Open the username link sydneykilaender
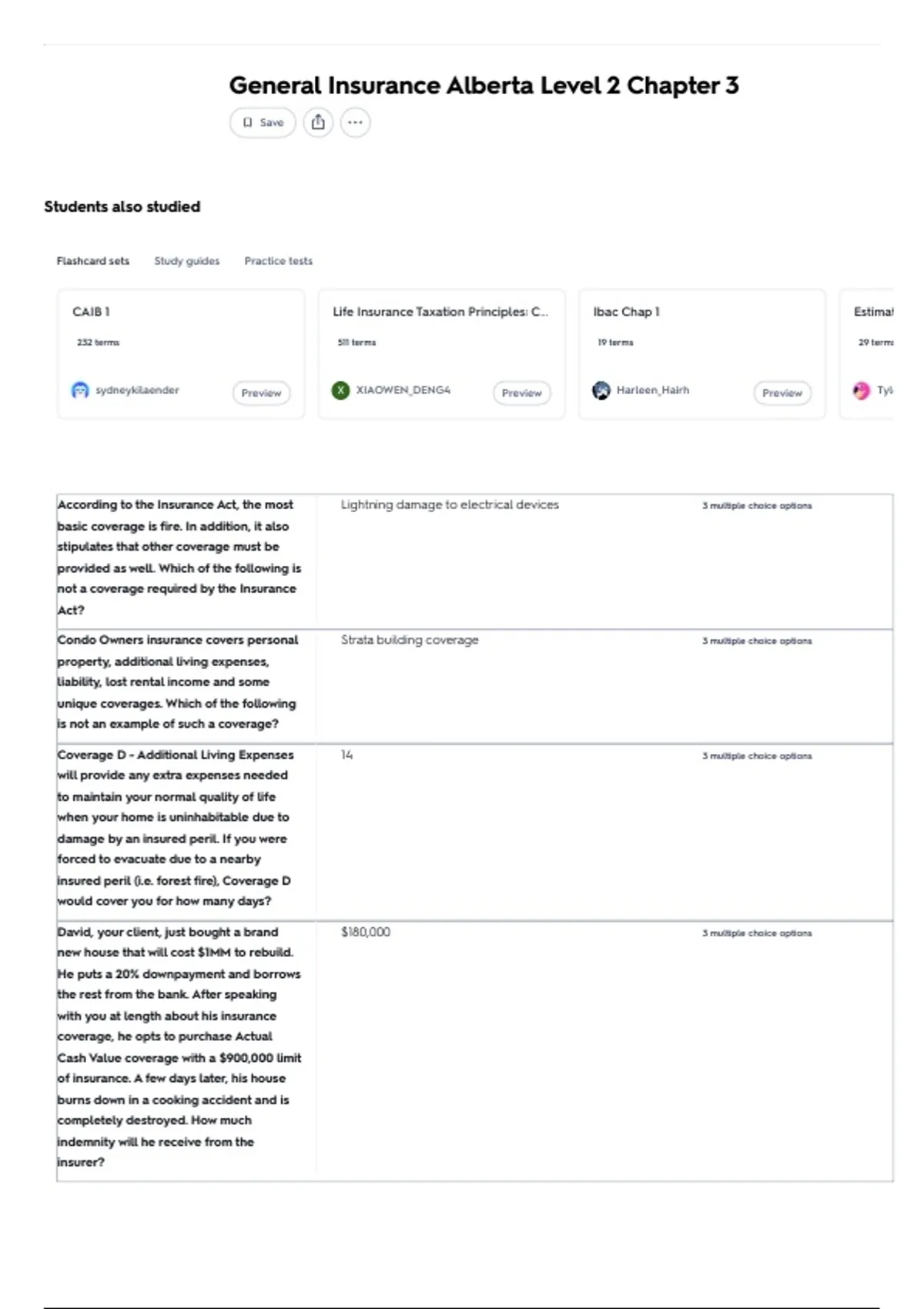Screen dimensions: 924x1309 tap(137, 390)
